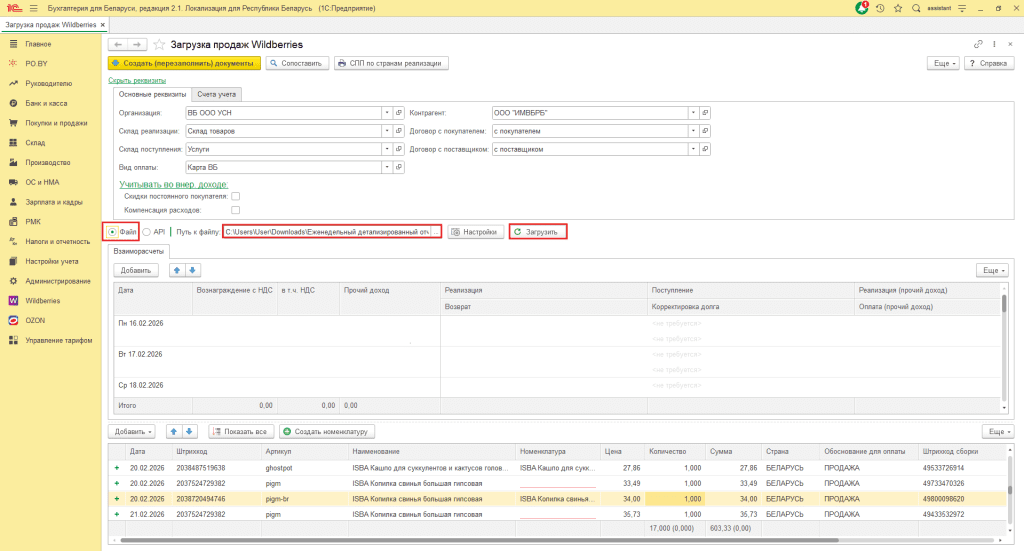Image resolution: width=1024 pixels, height=551 pixels.
Task: Open the notifications bell icon in title bar
Action: pos(862,8)
